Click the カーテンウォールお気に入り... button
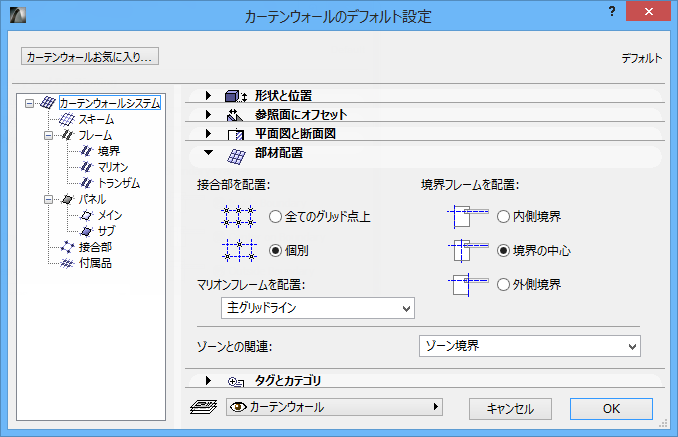 pos(90,57)
